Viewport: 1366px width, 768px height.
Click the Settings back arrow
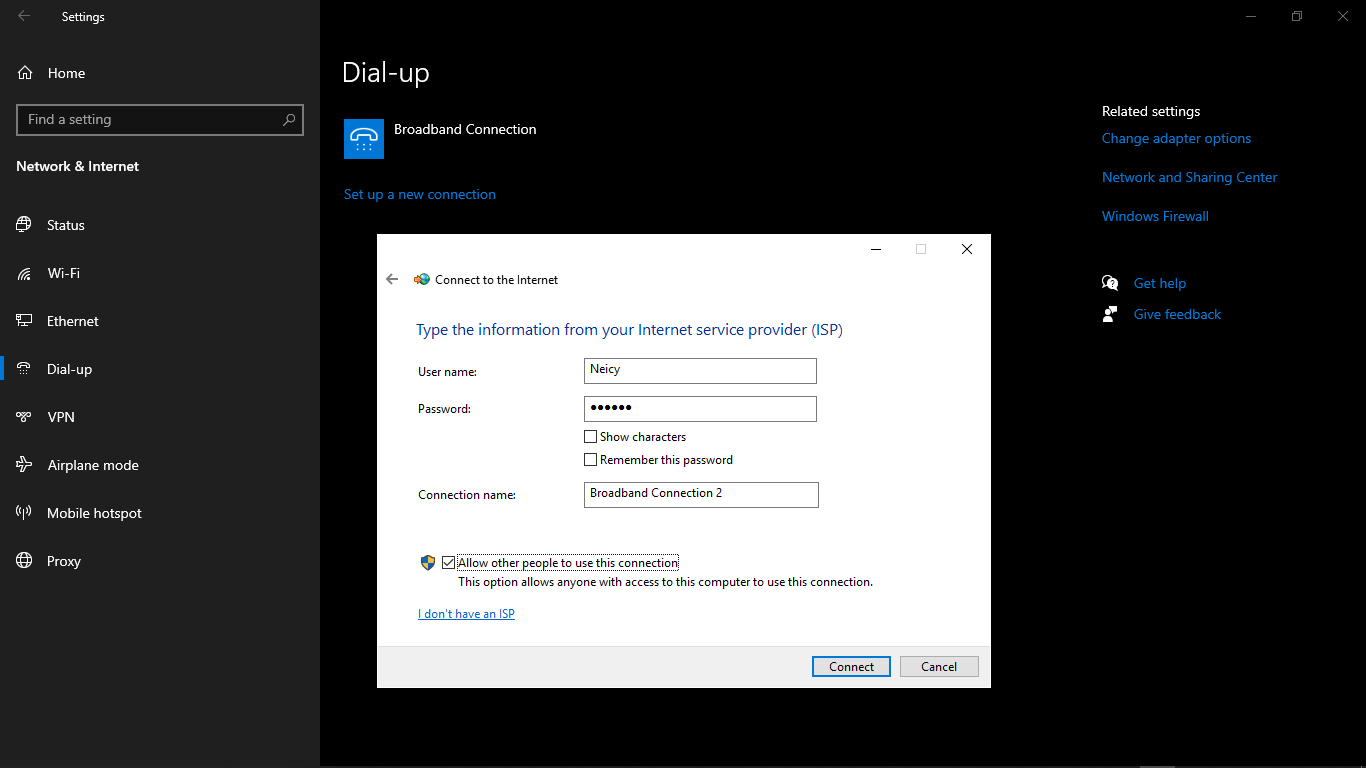point(24,16)
